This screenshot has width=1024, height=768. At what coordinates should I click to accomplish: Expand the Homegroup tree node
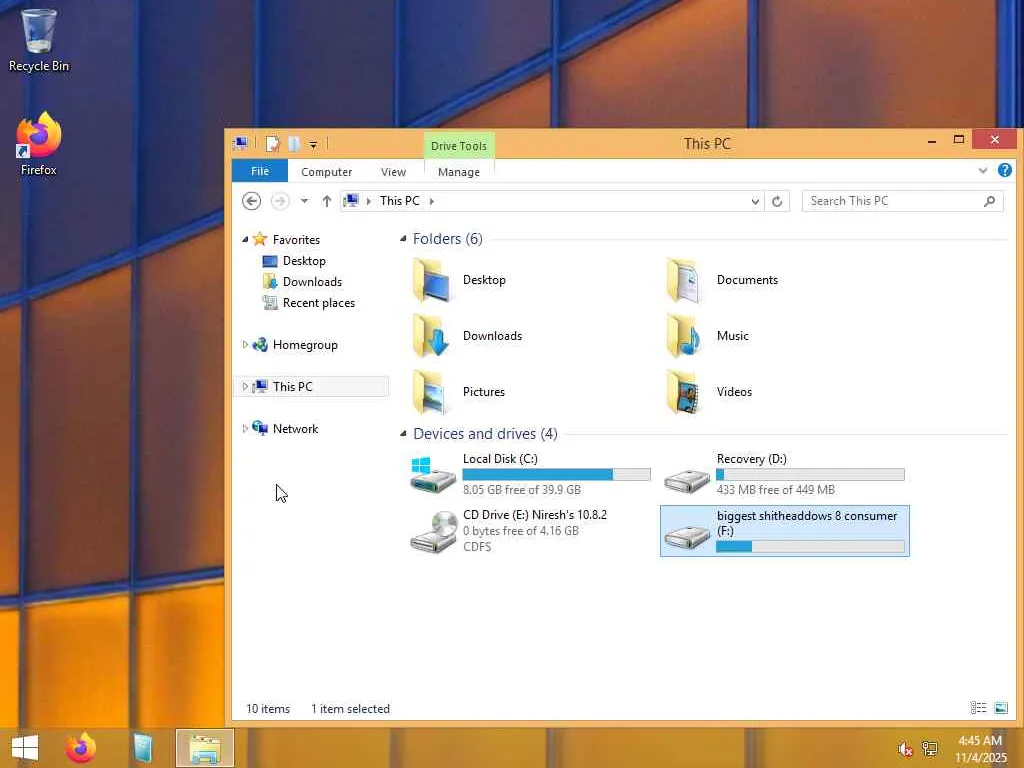[x=245, y=345]
